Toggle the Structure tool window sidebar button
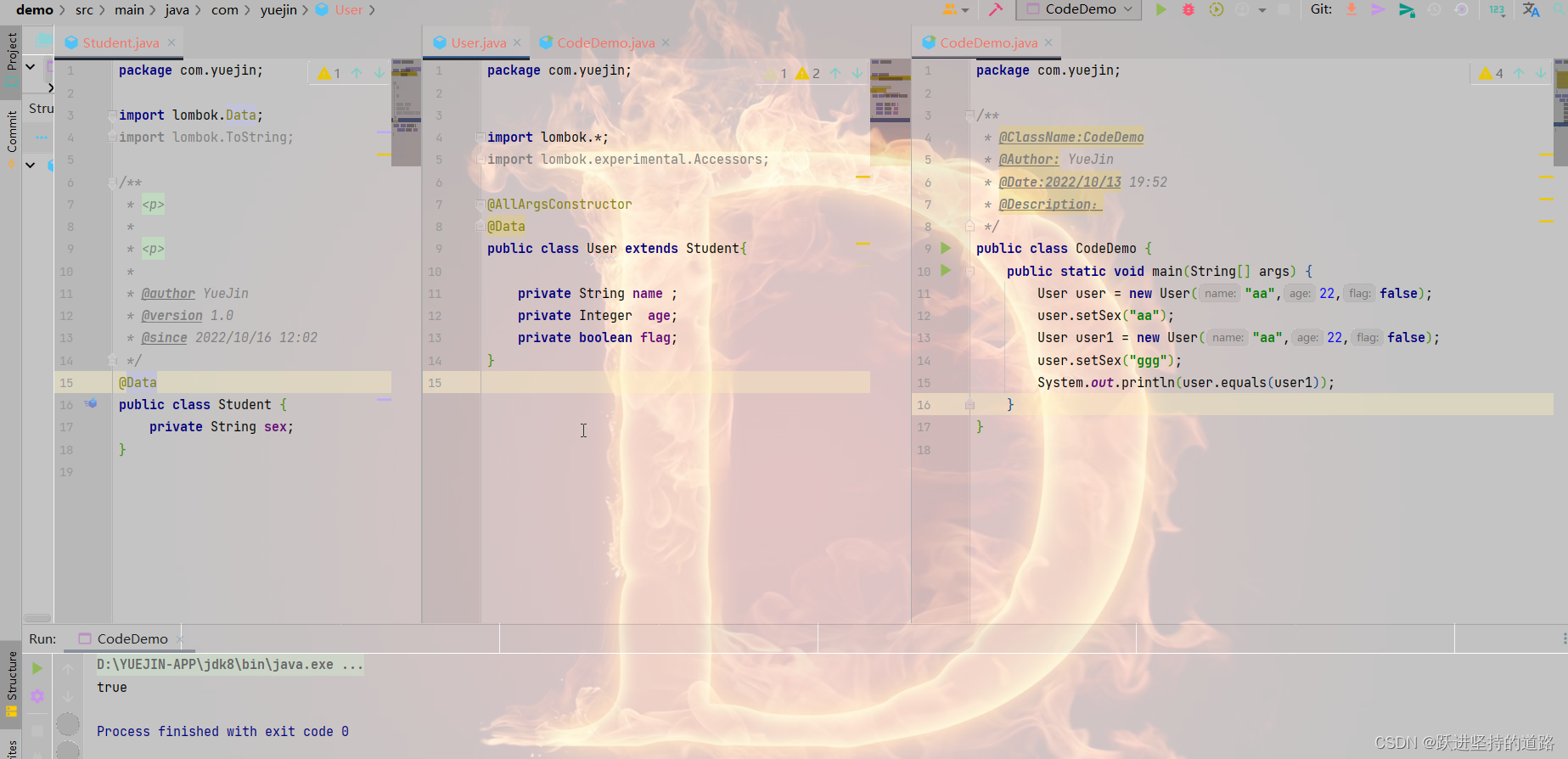 pyautogui.click(x=11, y=684)
